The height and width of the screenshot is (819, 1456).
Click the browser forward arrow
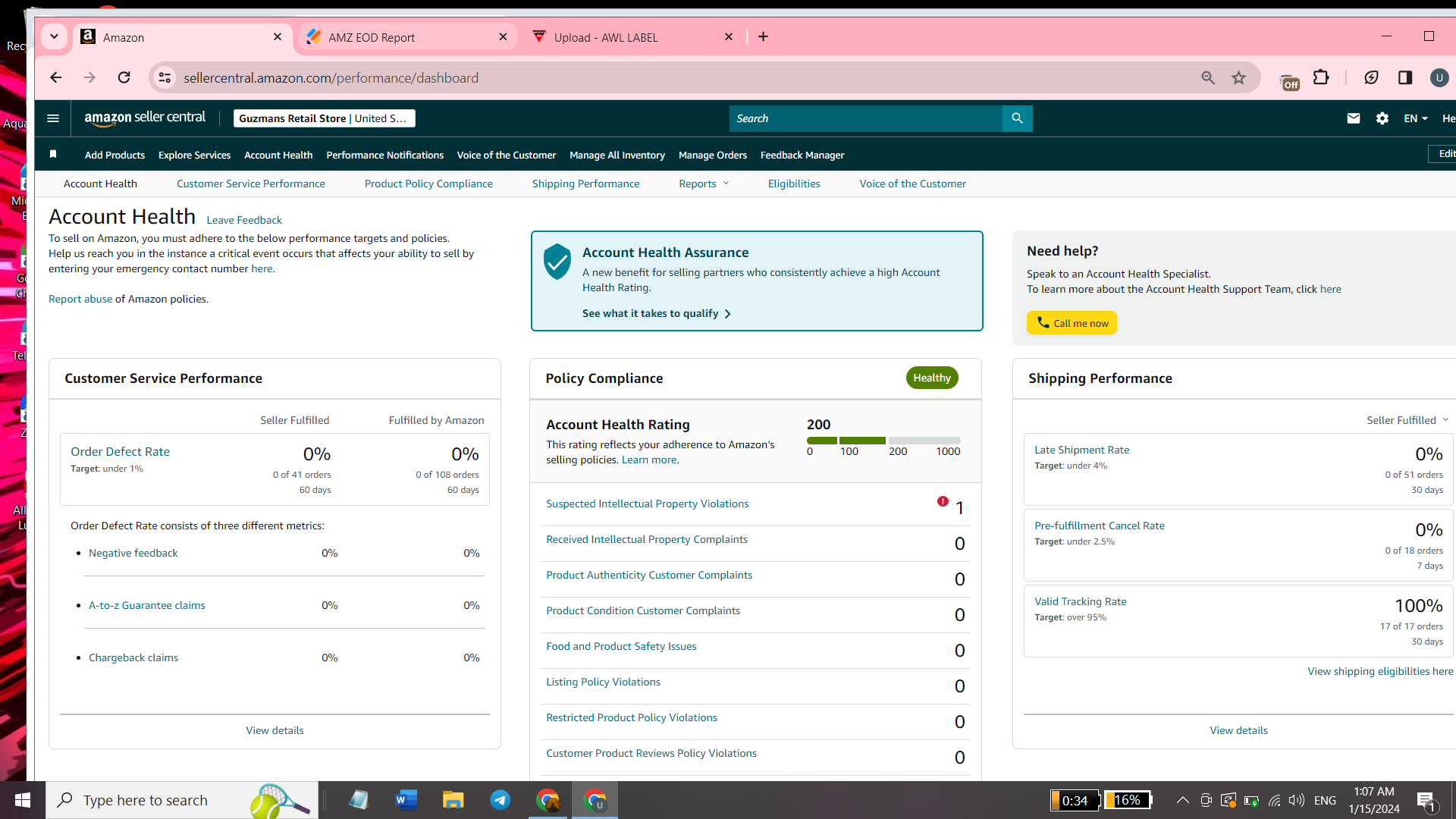click(x=89, y=77)
